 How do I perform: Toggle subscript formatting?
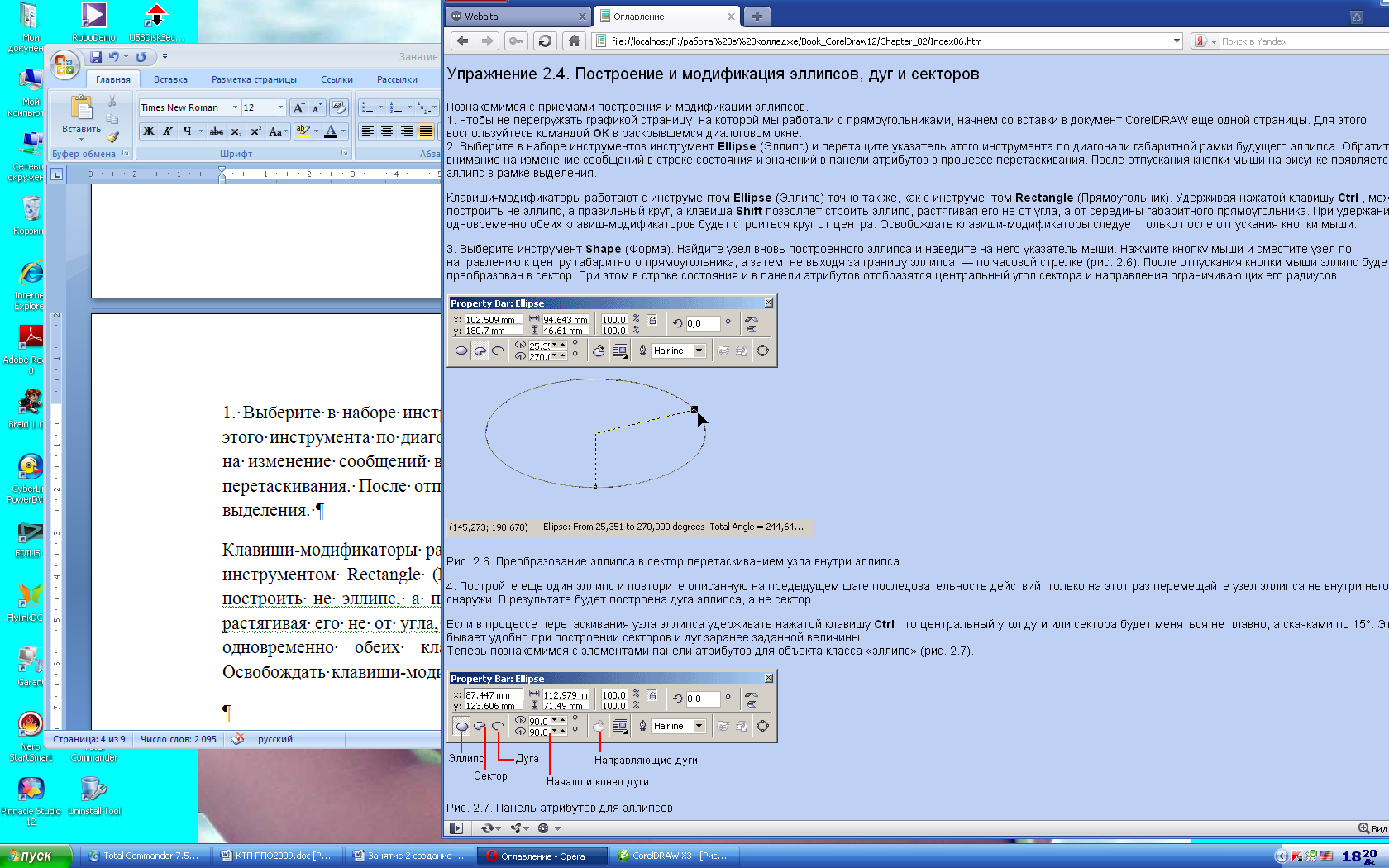[x=236, y=131]
